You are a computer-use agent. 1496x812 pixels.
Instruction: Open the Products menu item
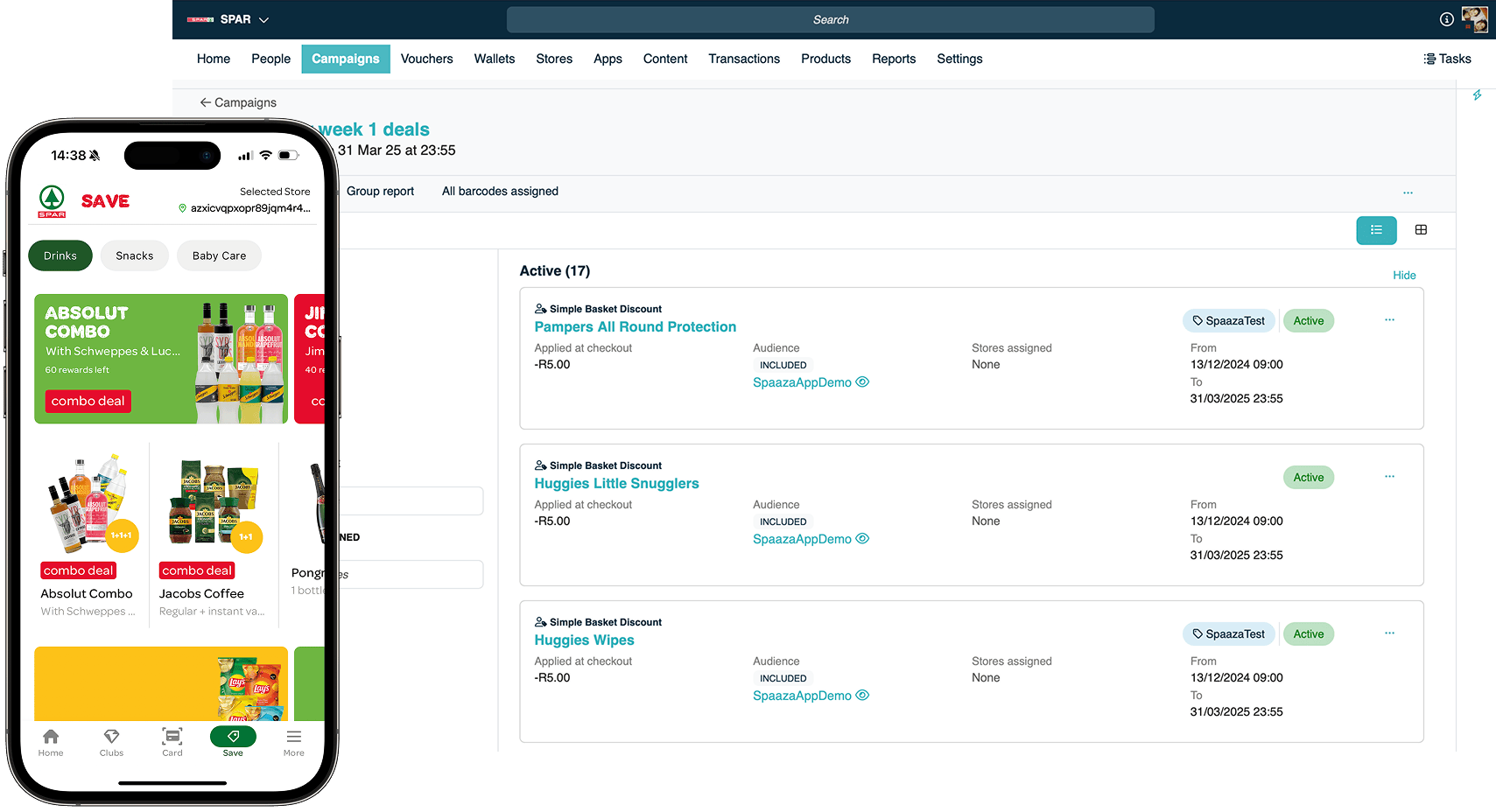point(825,59)
